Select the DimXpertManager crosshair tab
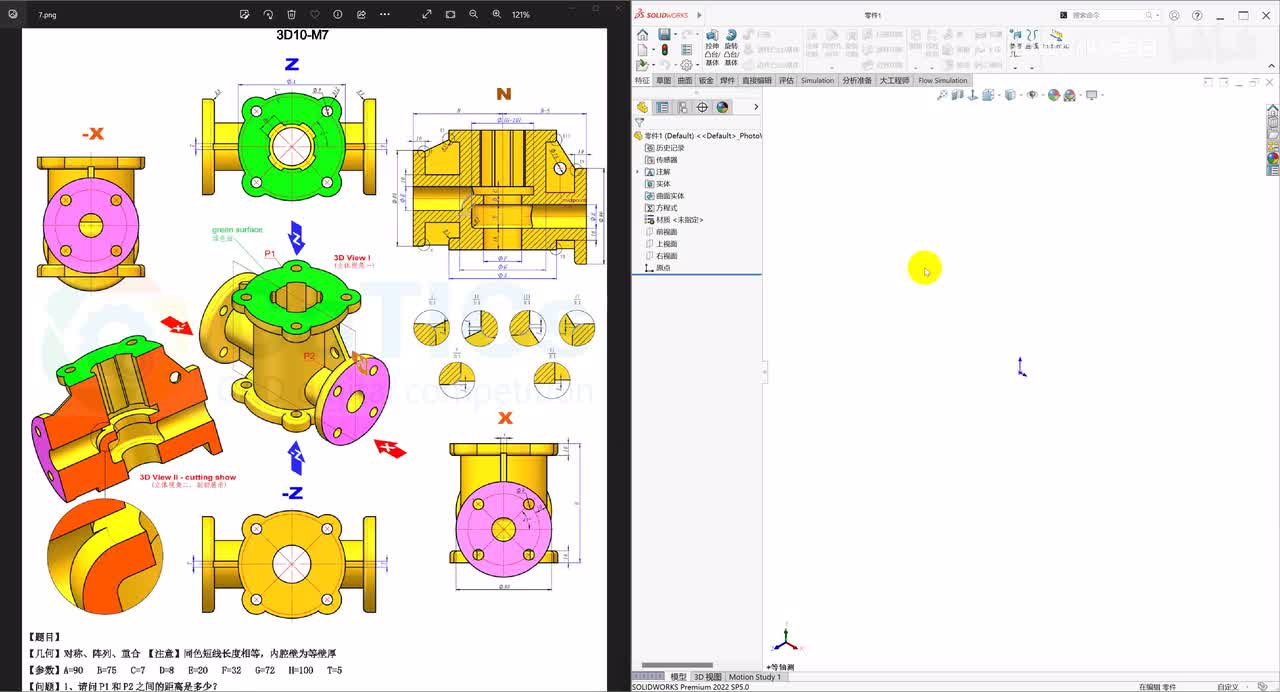This screenshot has height=692, width=1280. (x=702, y=107)
